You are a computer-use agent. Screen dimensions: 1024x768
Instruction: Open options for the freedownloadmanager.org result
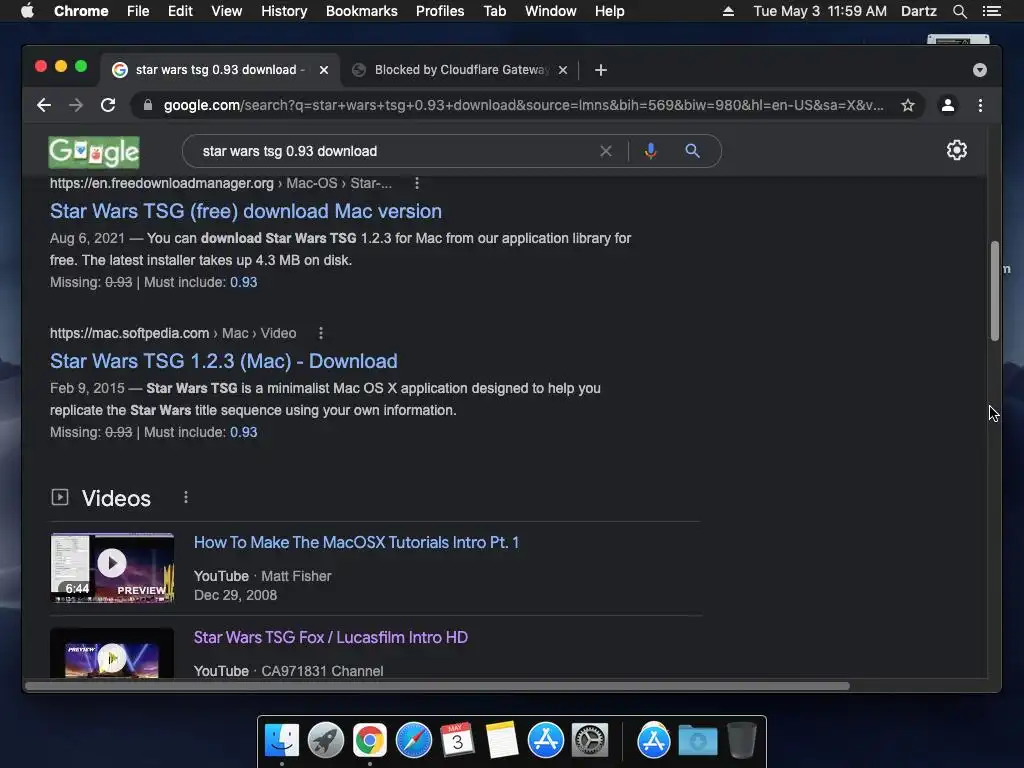(417, 184)
